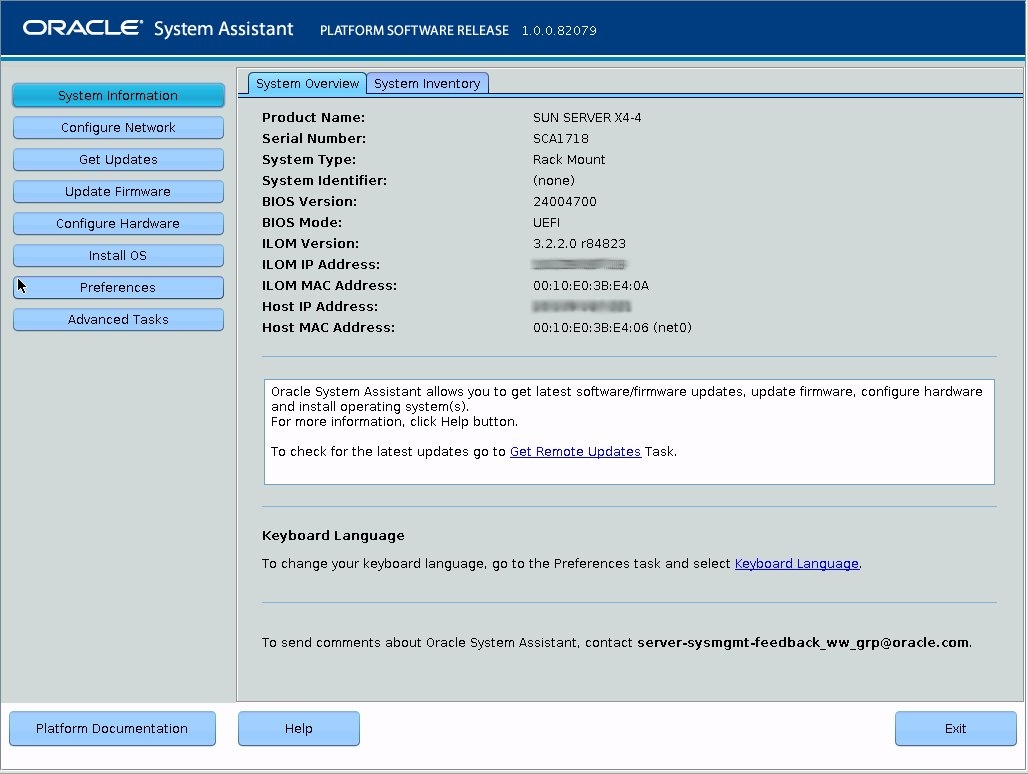Screen dimensions: 1028x774
Task: Click the Oracle System Assistant logo
Action: [158, 29]
